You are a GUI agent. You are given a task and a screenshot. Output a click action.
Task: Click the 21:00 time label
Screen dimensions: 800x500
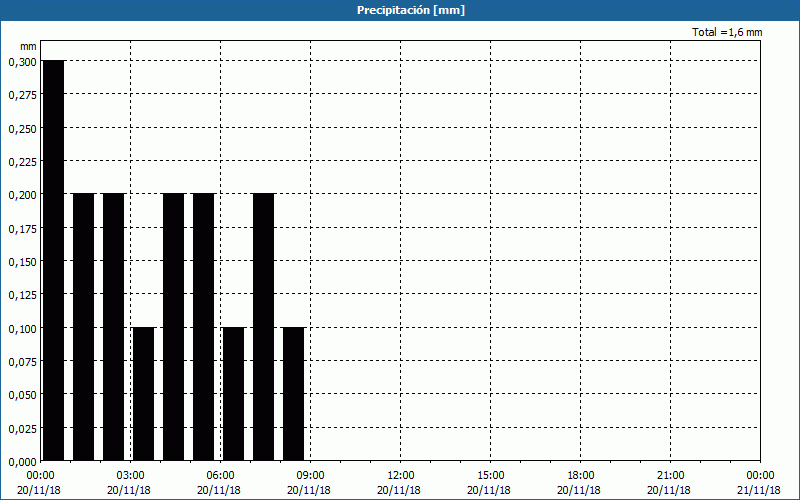[670, 476]
